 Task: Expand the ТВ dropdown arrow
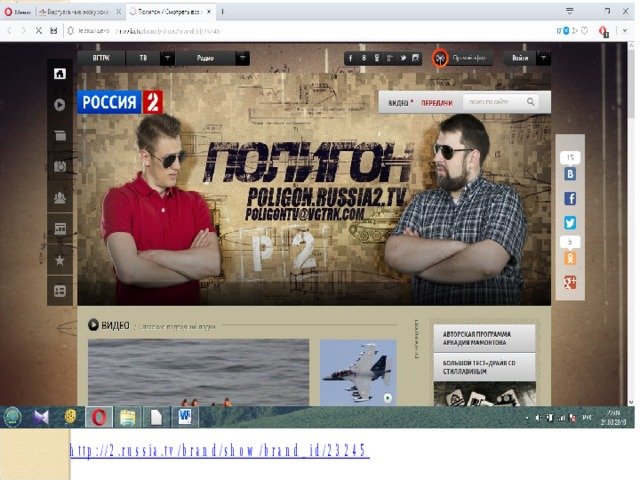(167, 58)
